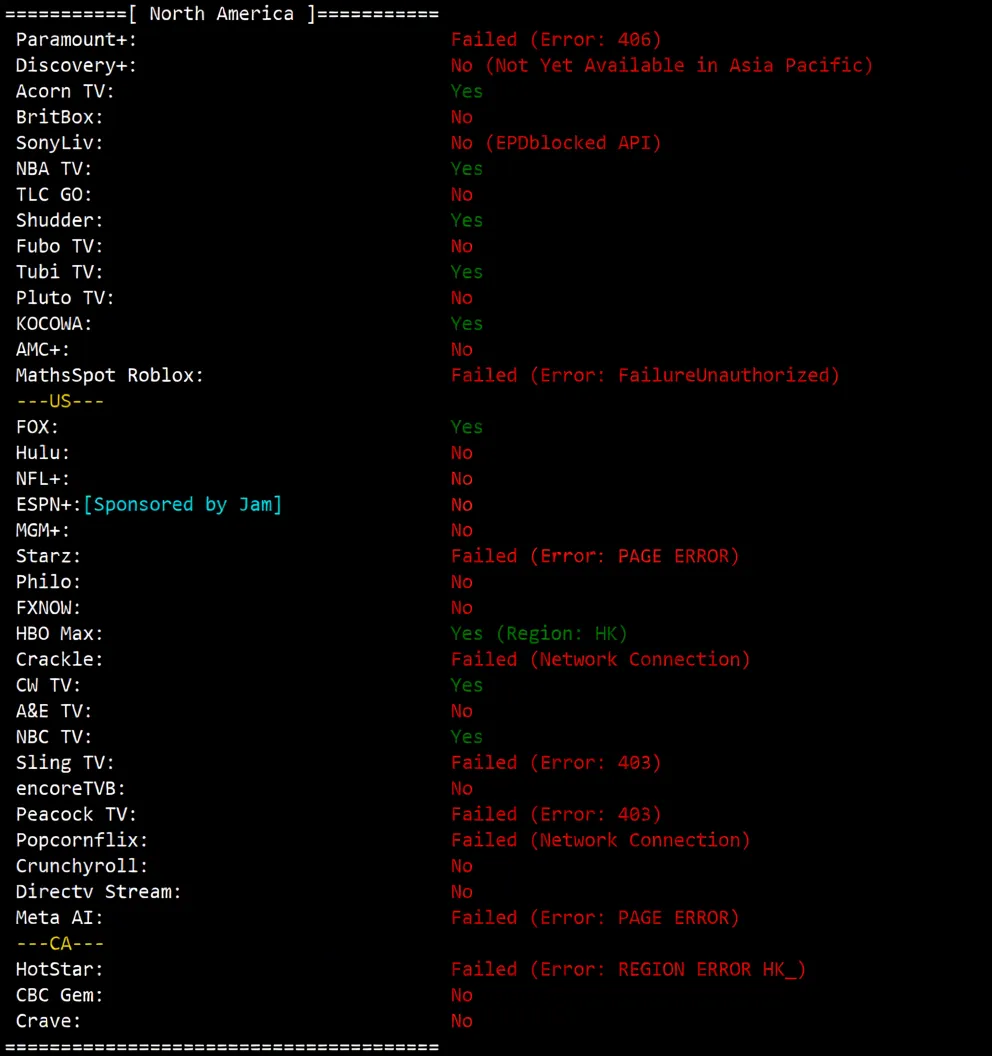Click the Popcornflix service label

[x=82, y=841]
